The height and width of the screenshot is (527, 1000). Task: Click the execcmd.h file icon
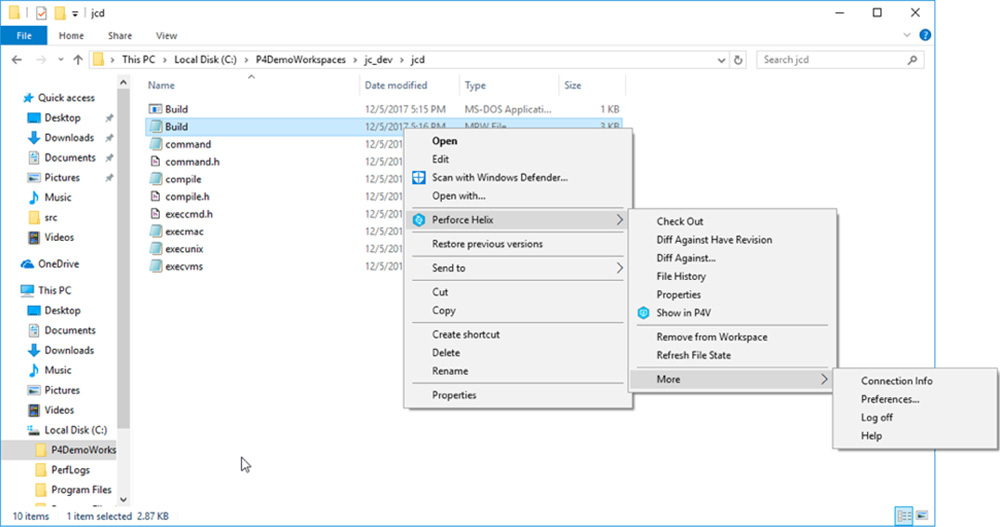(155, 214)
